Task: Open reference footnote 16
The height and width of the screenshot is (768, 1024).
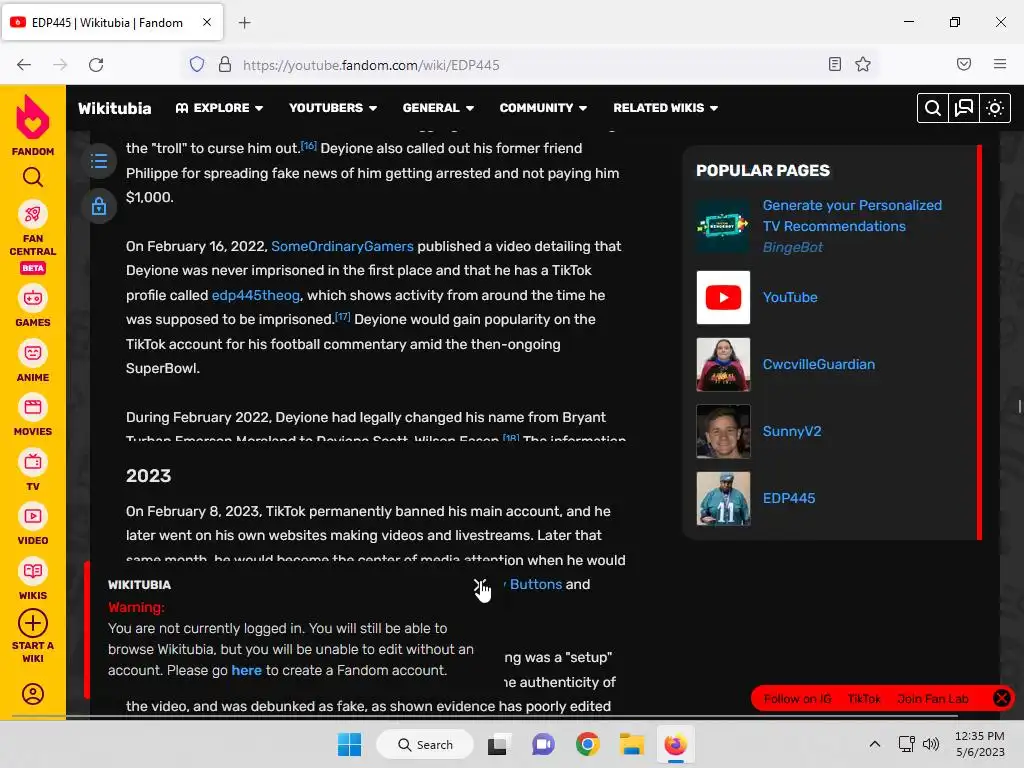Action: pyautogui.click(x=309, y=146)
